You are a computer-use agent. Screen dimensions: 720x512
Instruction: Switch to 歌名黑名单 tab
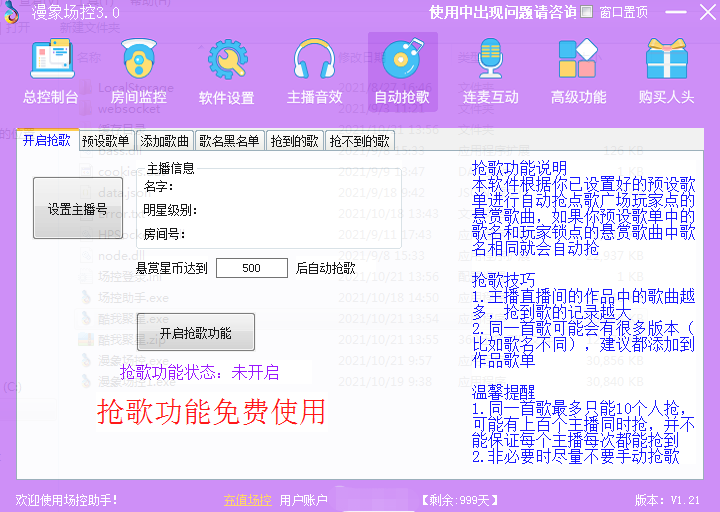(x=230, y=141)
